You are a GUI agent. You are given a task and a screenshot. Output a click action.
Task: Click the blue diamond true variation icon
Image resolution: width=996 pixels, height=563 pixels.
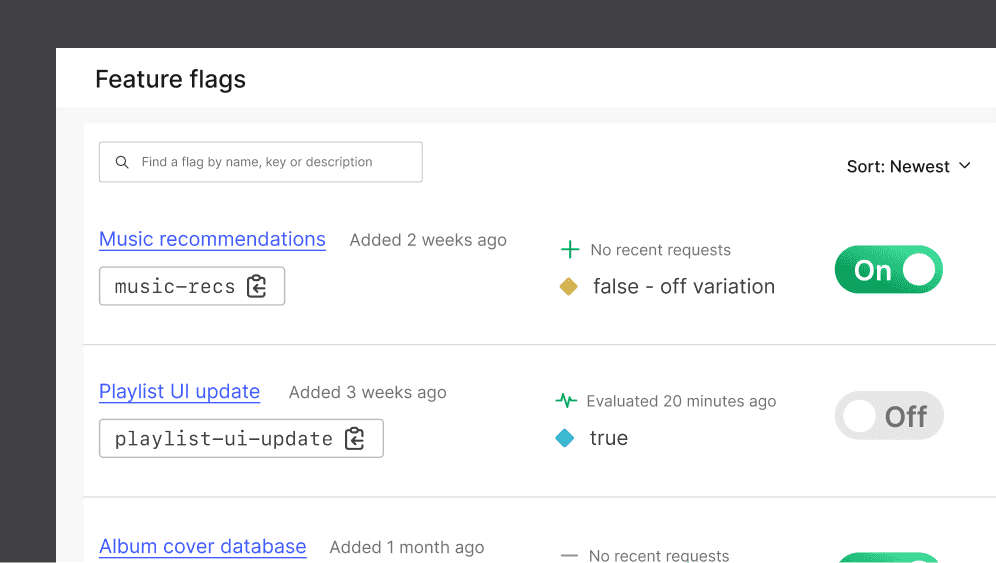pos(565,438)
